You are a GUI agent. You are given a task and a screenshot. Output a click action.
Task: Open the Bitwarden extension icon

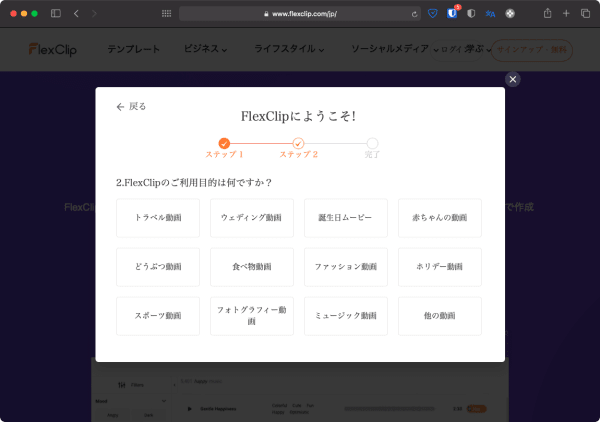tap(452, 13)
